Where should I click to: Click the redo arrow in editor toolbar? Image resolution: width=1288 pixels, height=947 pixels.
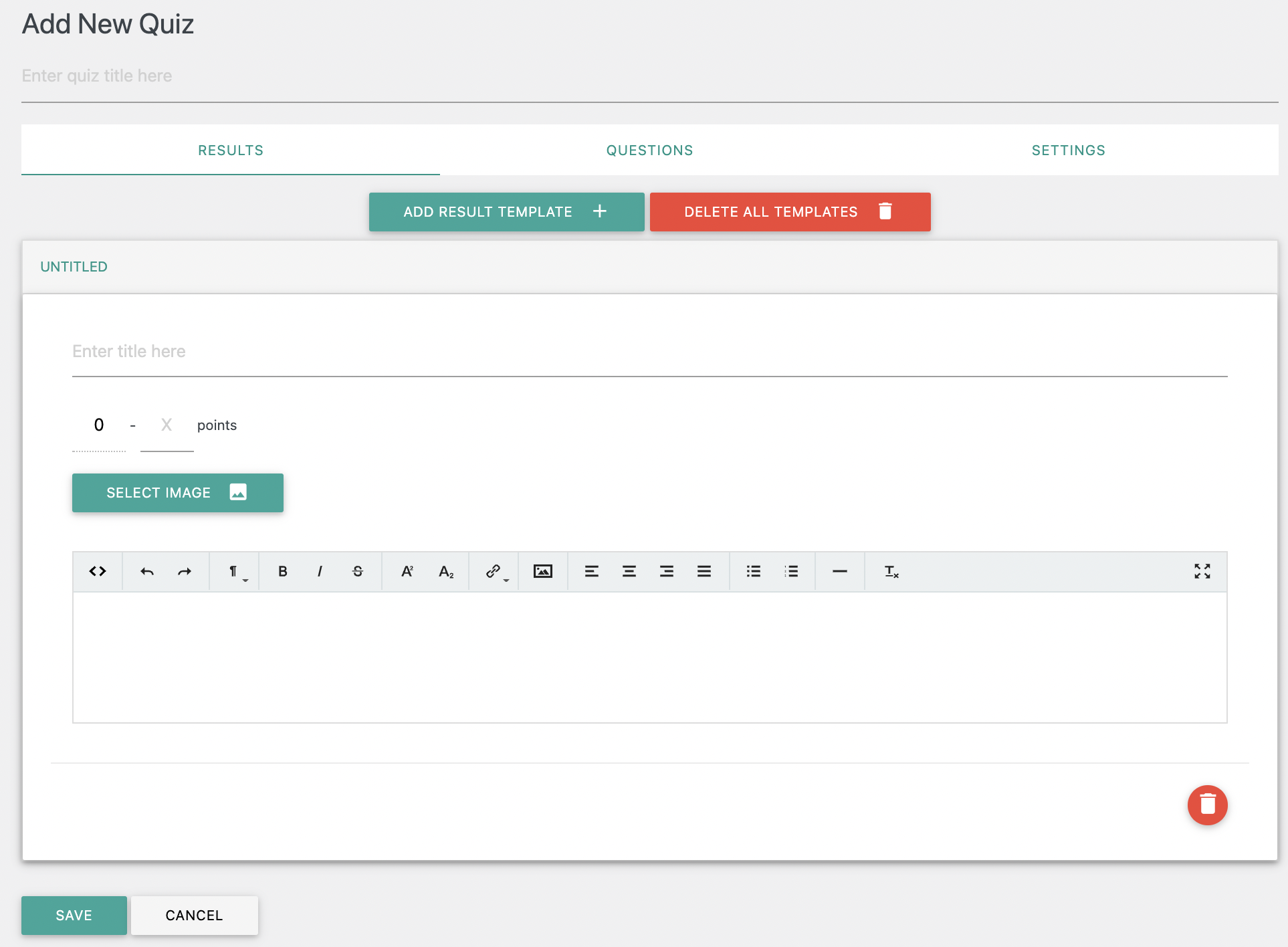pos(185,571)
